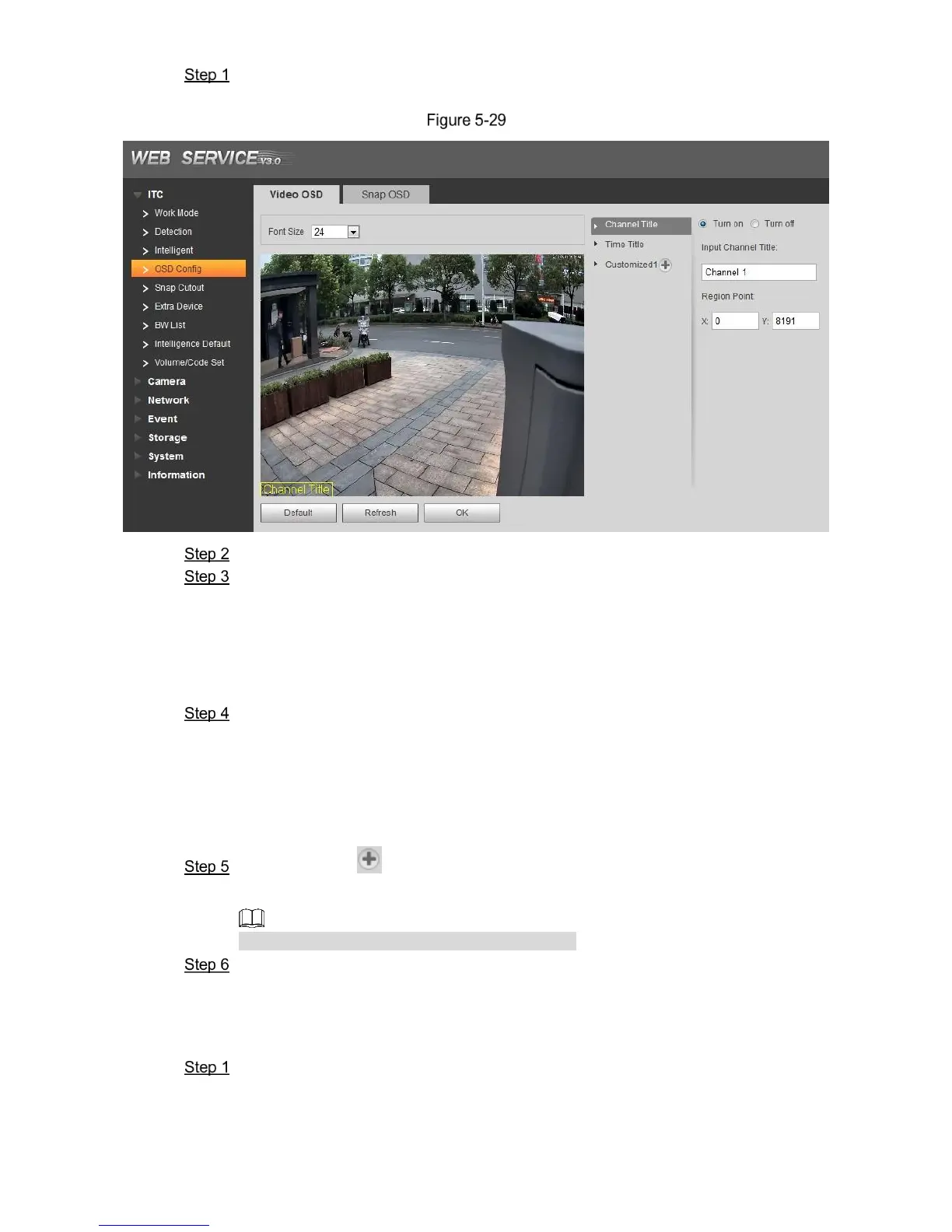Click the underlined Step 2 label
This screenshot has height=1232, width=952.
[x=207, y=554]
